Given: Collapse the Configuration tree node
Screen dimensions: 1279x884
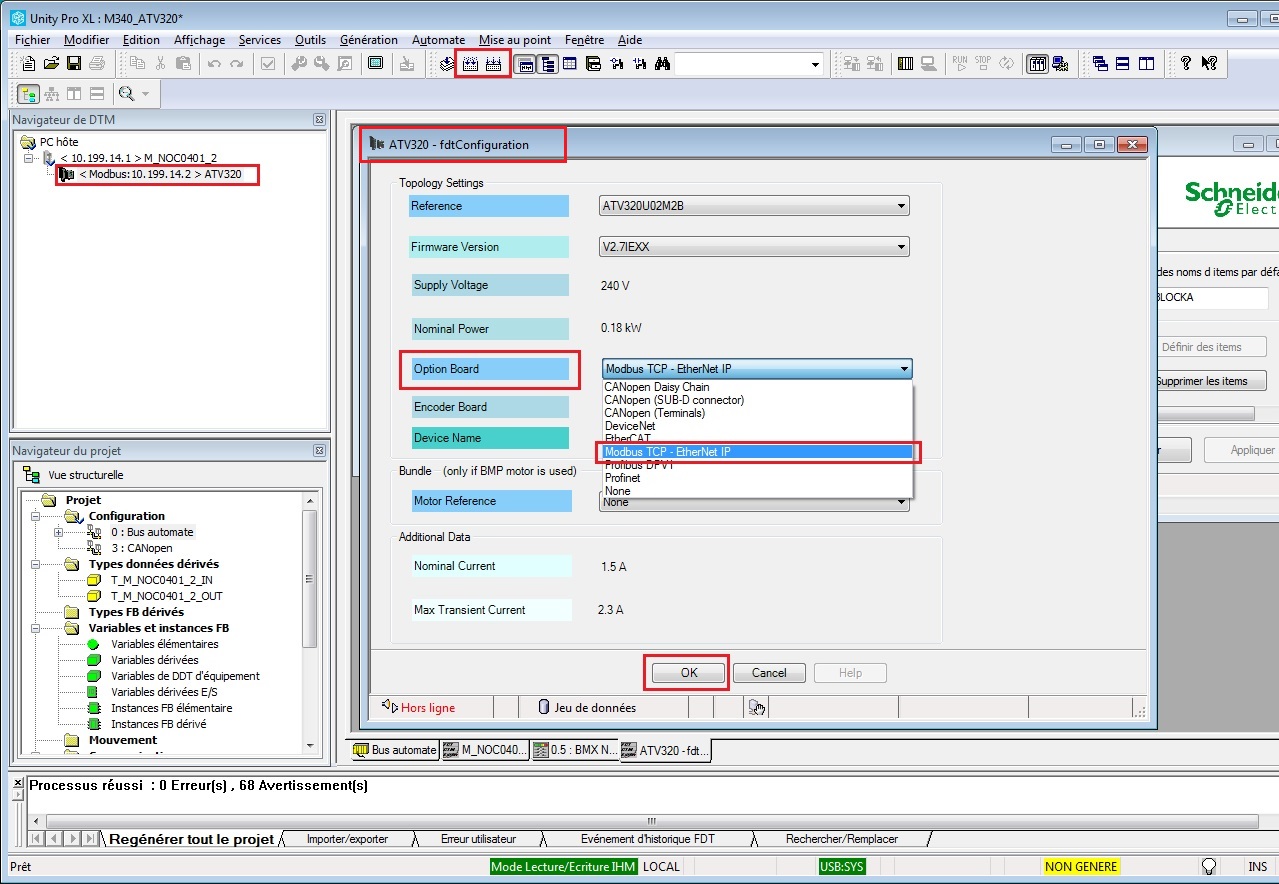Looking at the screenshot, I should [x=37, y=516].
